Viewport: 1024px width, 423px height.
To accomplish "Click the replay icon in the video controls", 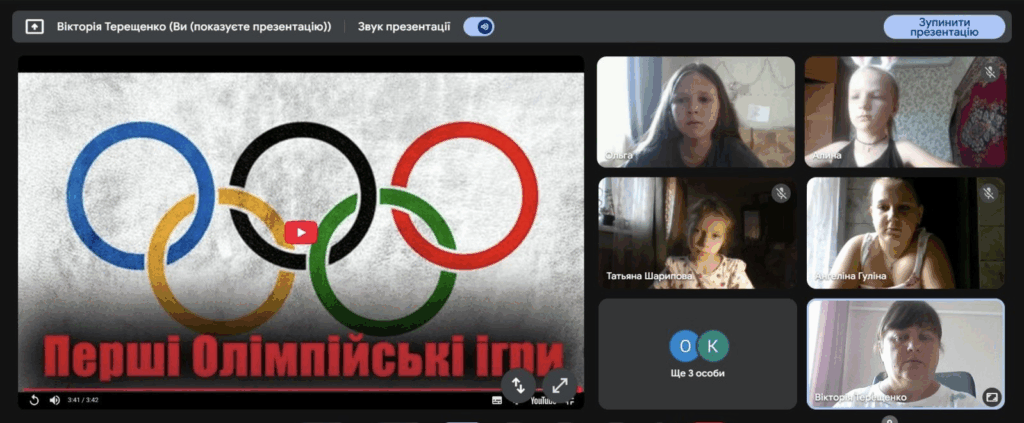I will (35, 400).
